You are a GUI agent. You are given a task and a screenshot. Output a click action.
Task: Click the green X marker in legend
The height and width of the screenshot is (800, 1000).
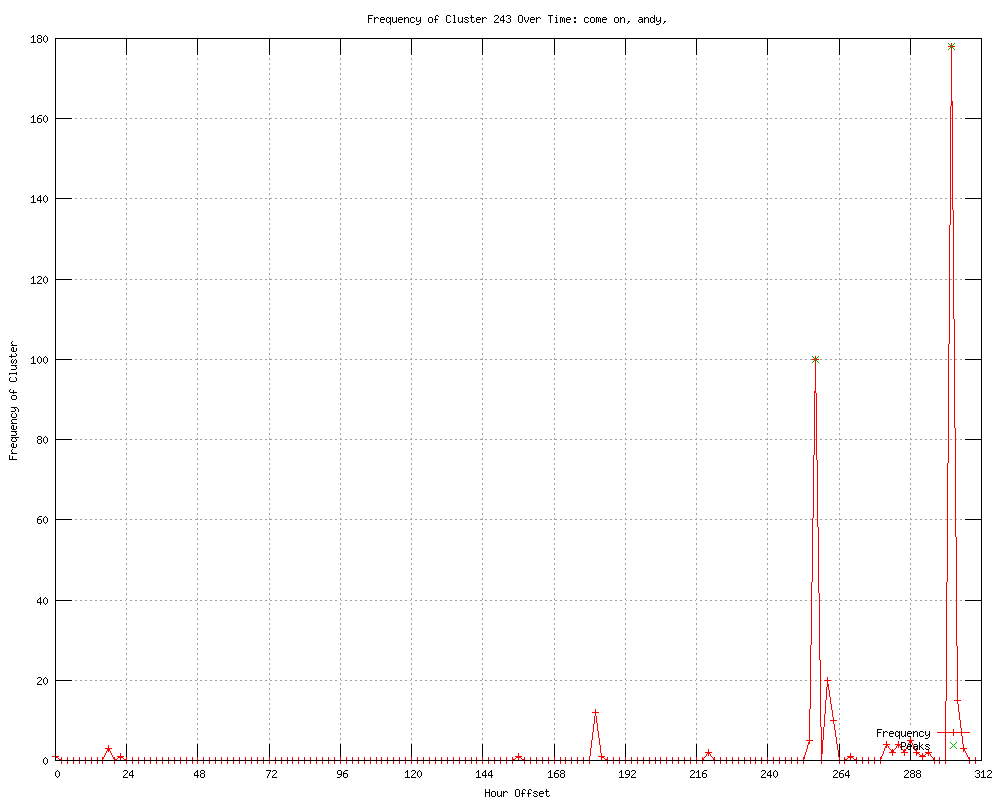coord(953,746)
